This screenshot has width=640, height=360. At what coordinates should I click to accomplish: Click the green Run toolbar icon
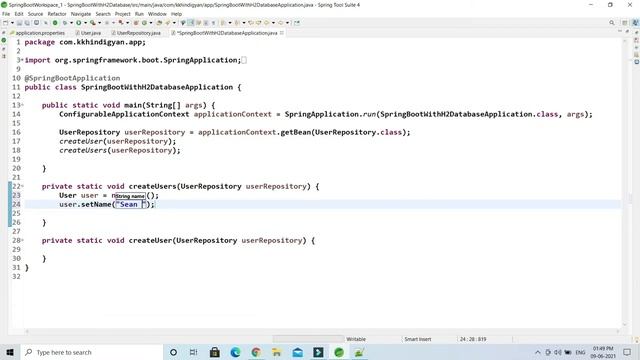point(79,23)
